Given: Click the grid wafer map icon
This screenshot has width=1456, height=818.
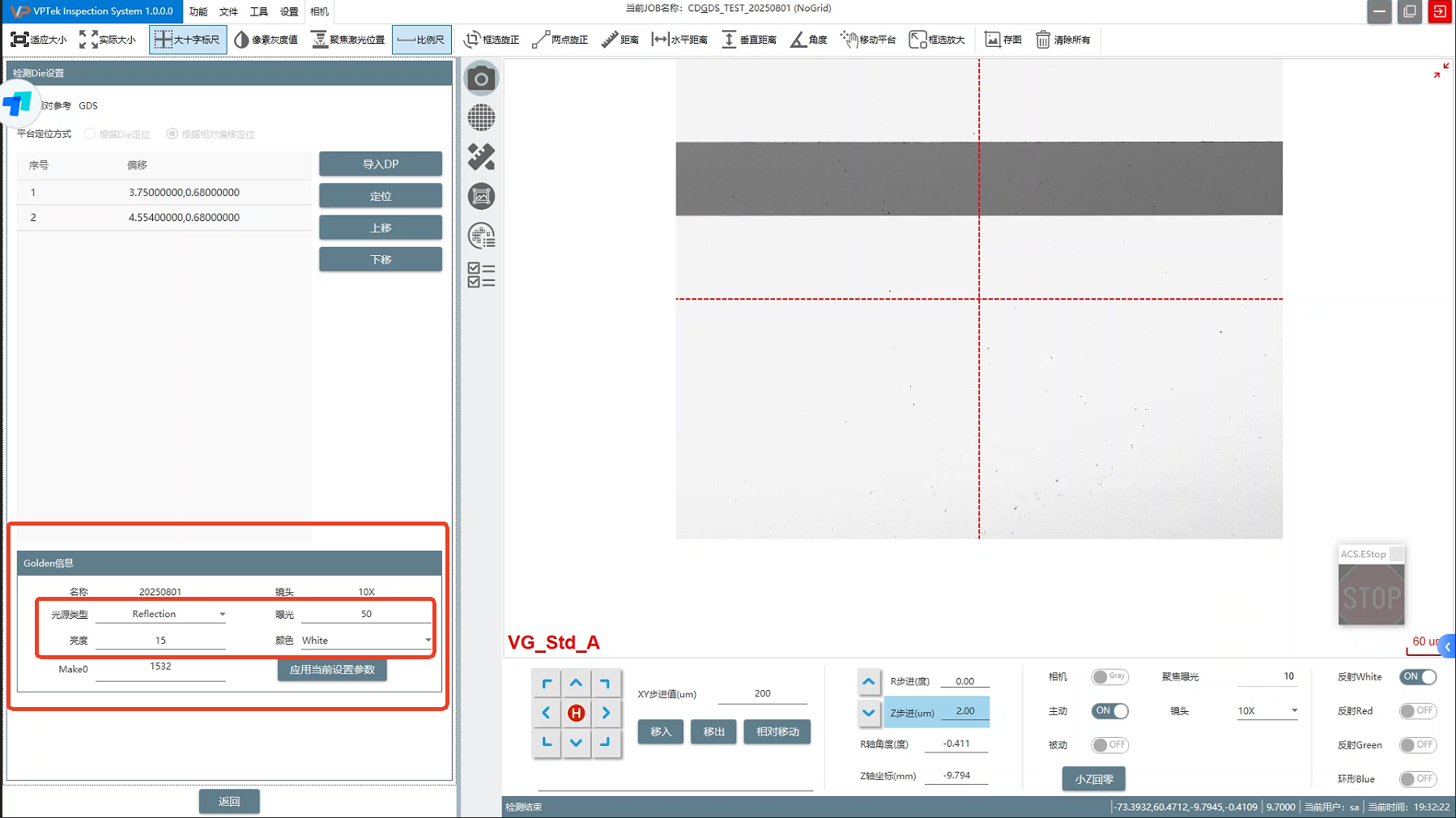Looking at the screenshot, I should [x=481, y=118].
